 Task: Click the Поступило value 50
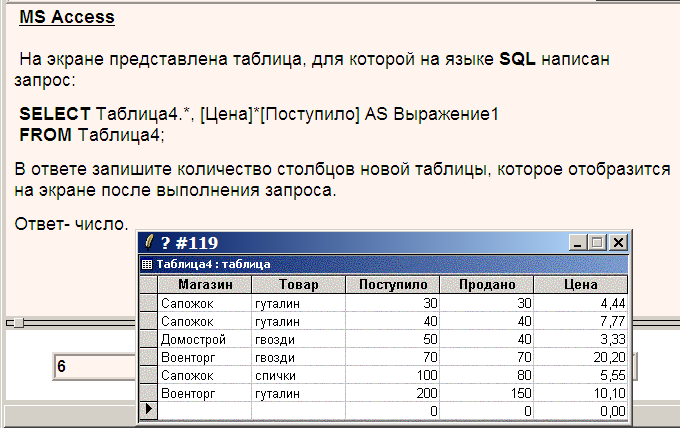click(x=392, y=340)
